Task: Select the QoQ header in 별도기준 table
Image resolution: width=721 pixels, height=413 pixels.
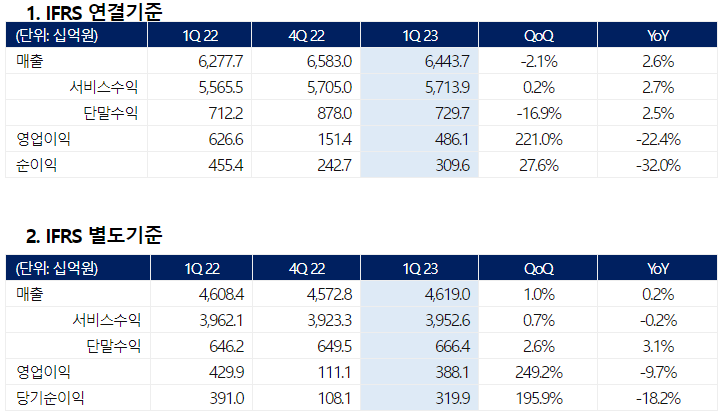Action: click(538, 268)
